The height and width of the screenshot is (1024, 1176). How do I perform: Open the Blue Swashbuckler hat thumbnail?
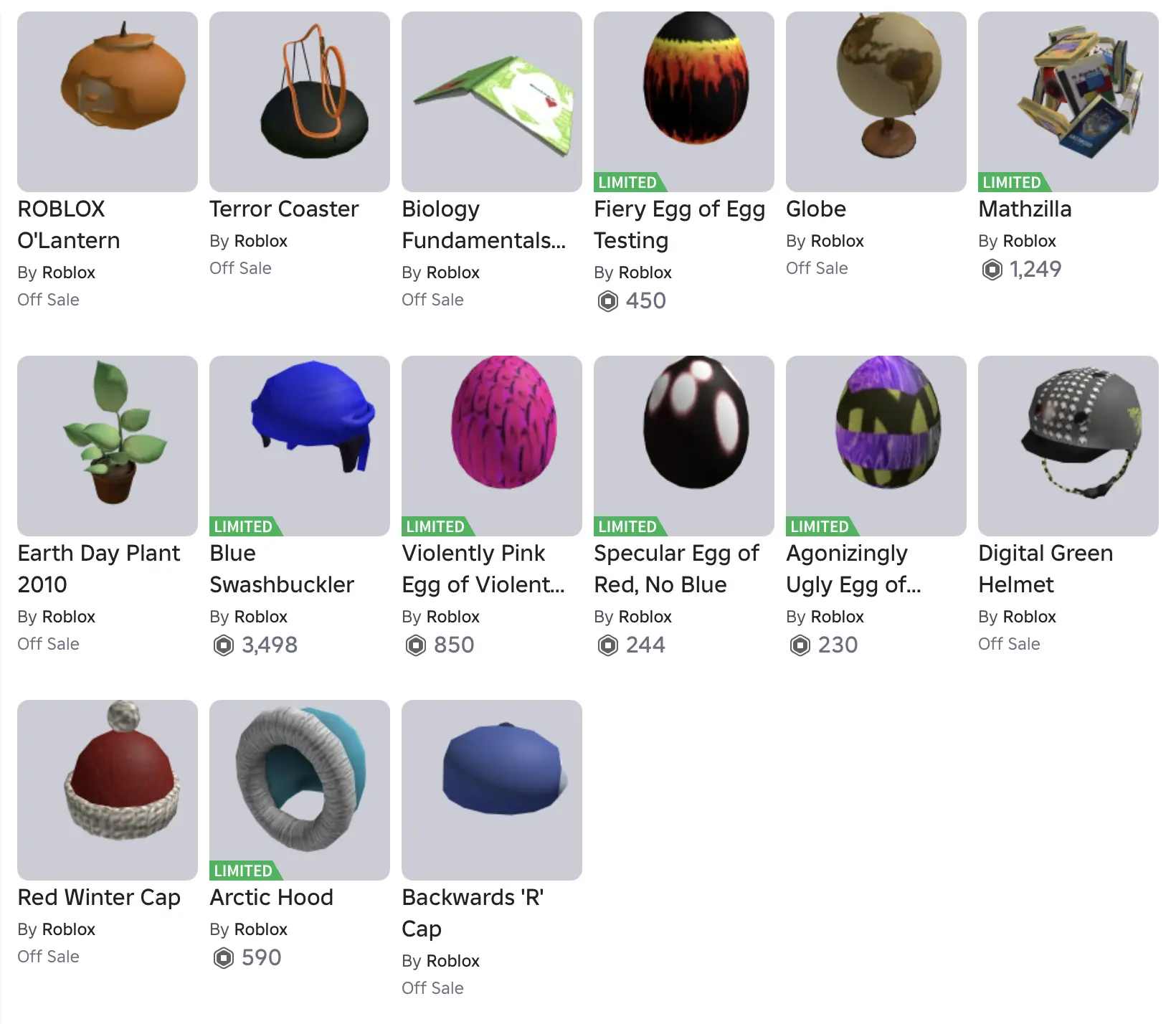[300, 446]
